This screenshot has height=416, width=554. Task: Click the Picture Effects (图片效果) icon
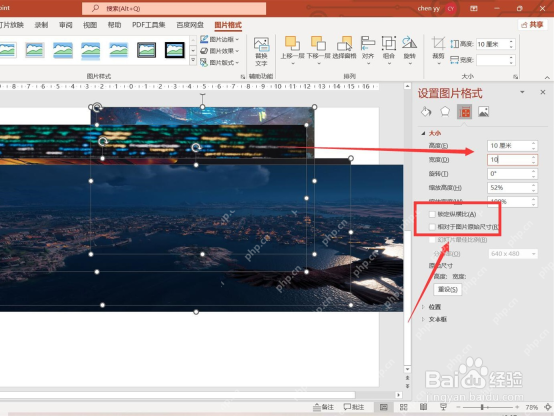click(204, 51)
